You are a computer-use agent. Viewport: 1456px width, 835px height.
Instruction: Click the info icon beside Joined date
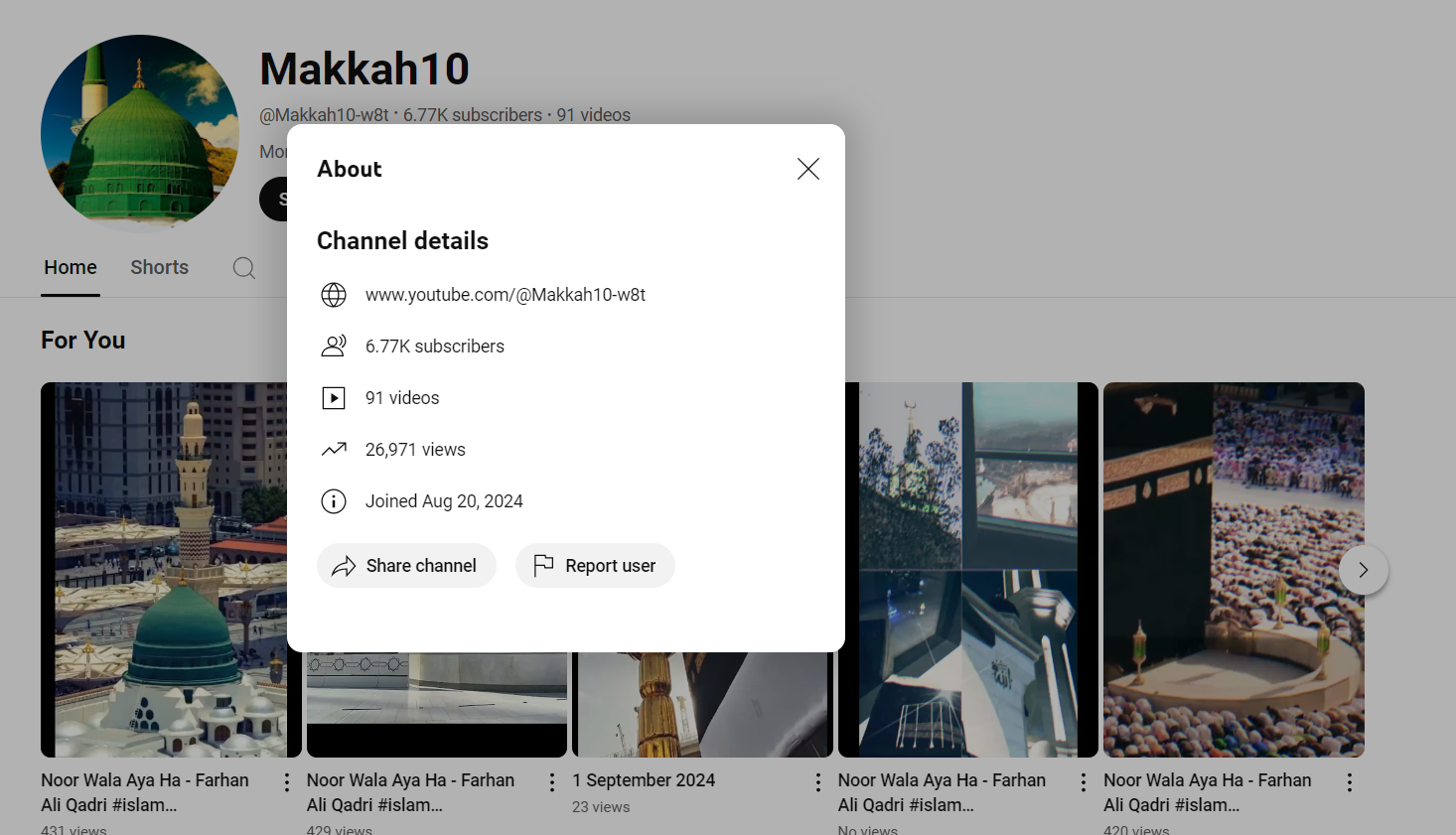334,501
